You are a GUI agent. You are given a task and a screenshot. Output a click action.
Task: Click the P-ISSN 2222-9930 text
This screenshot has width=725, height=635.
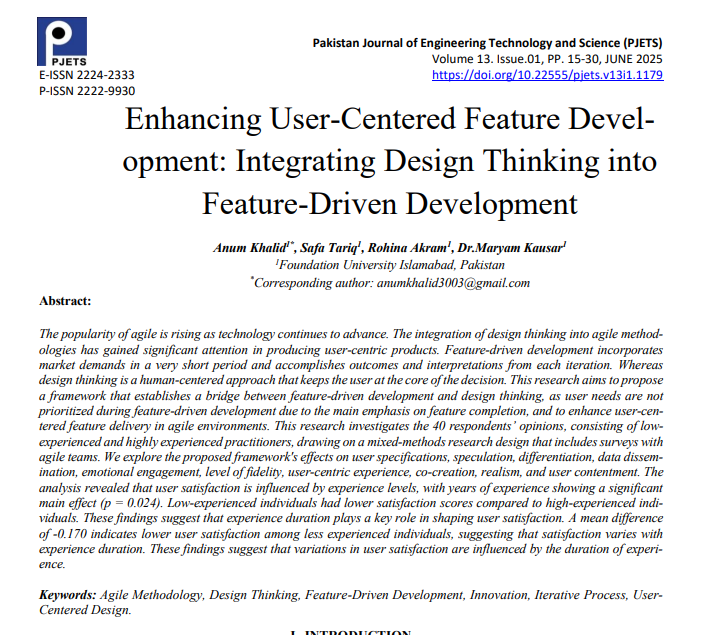point(86,91)
